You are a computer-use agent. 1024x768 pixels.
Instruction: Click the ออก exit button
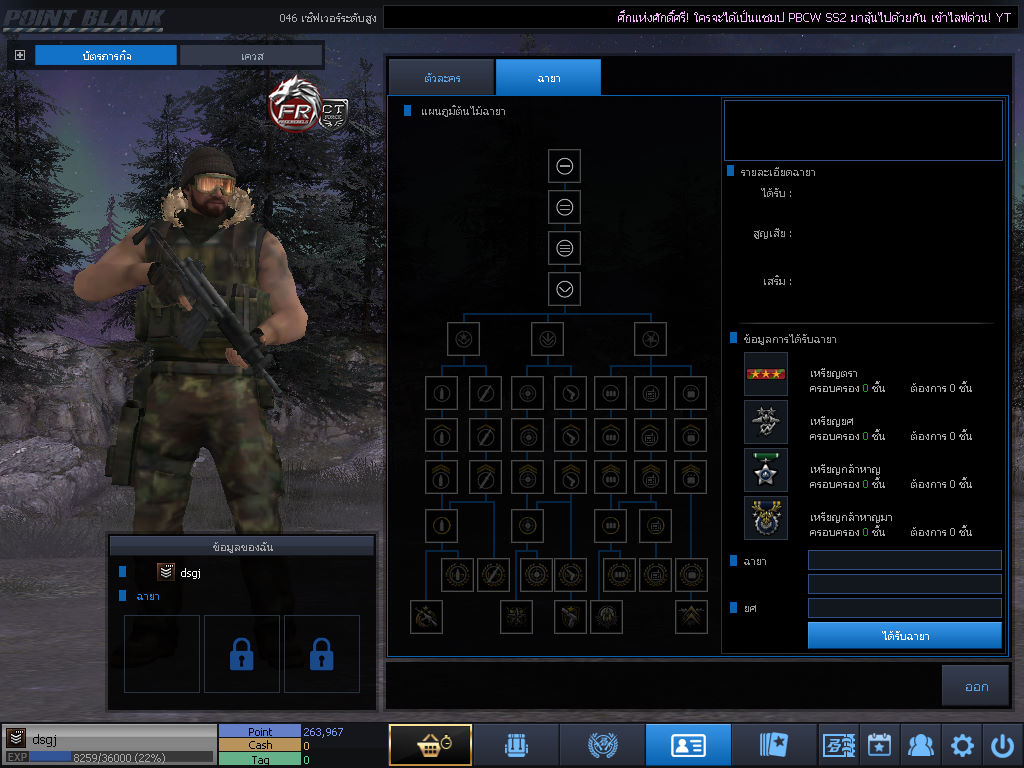click(976, 686)
